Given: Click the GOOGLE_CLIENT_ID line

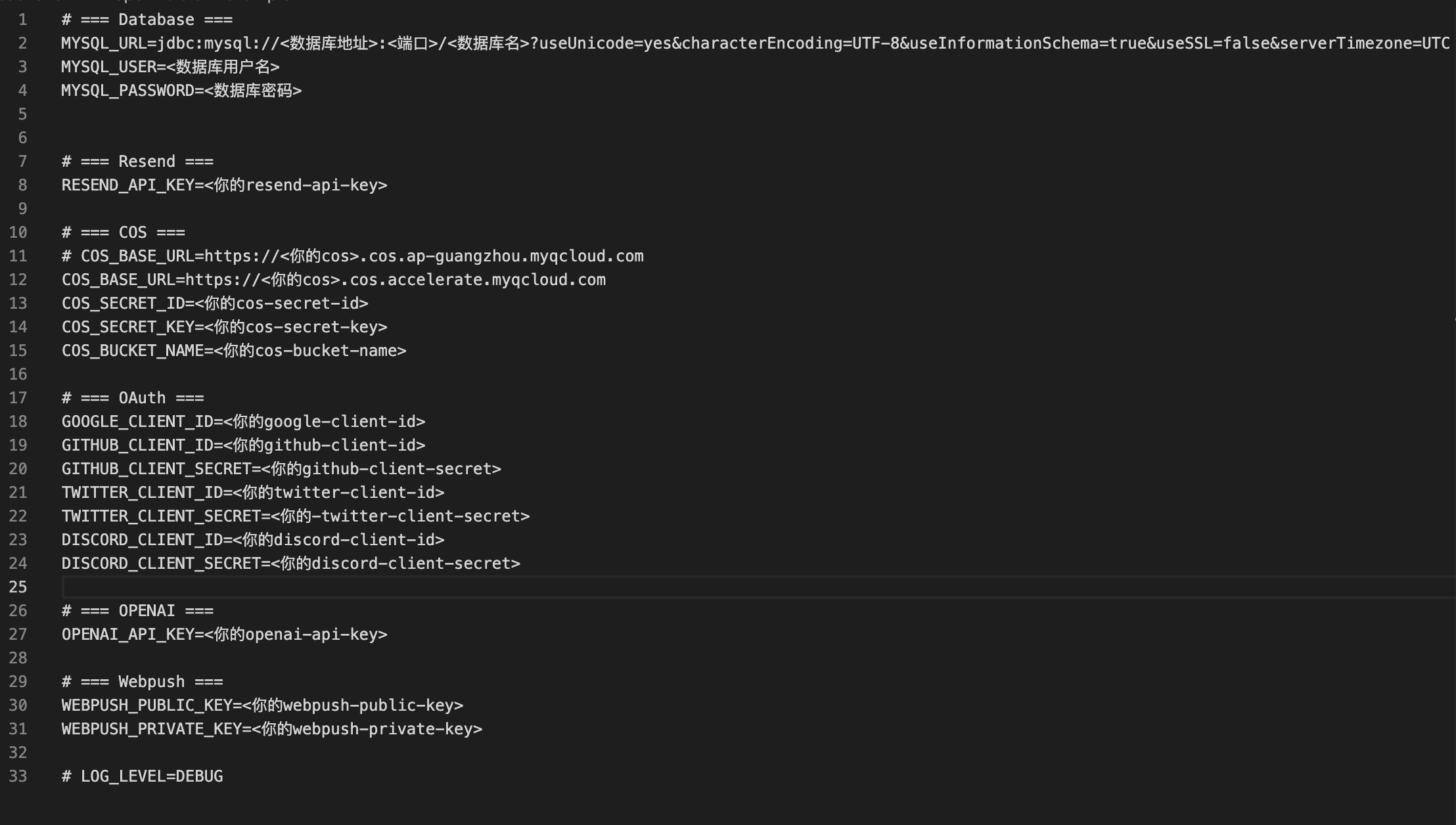Looking at the screenshot, I should (244, 422).
